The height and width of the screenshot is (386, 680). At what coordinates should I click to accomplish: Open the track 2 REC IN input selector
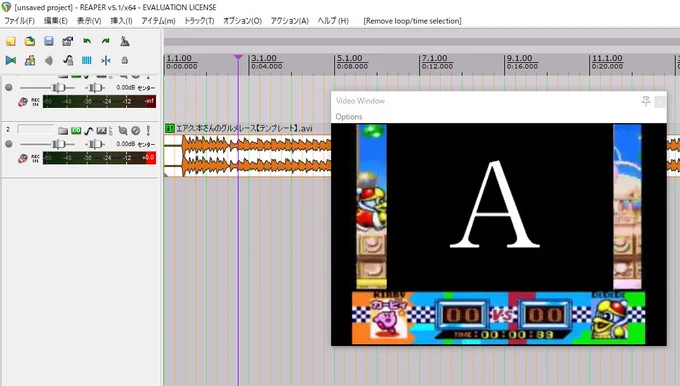click(x=36, y=158)
